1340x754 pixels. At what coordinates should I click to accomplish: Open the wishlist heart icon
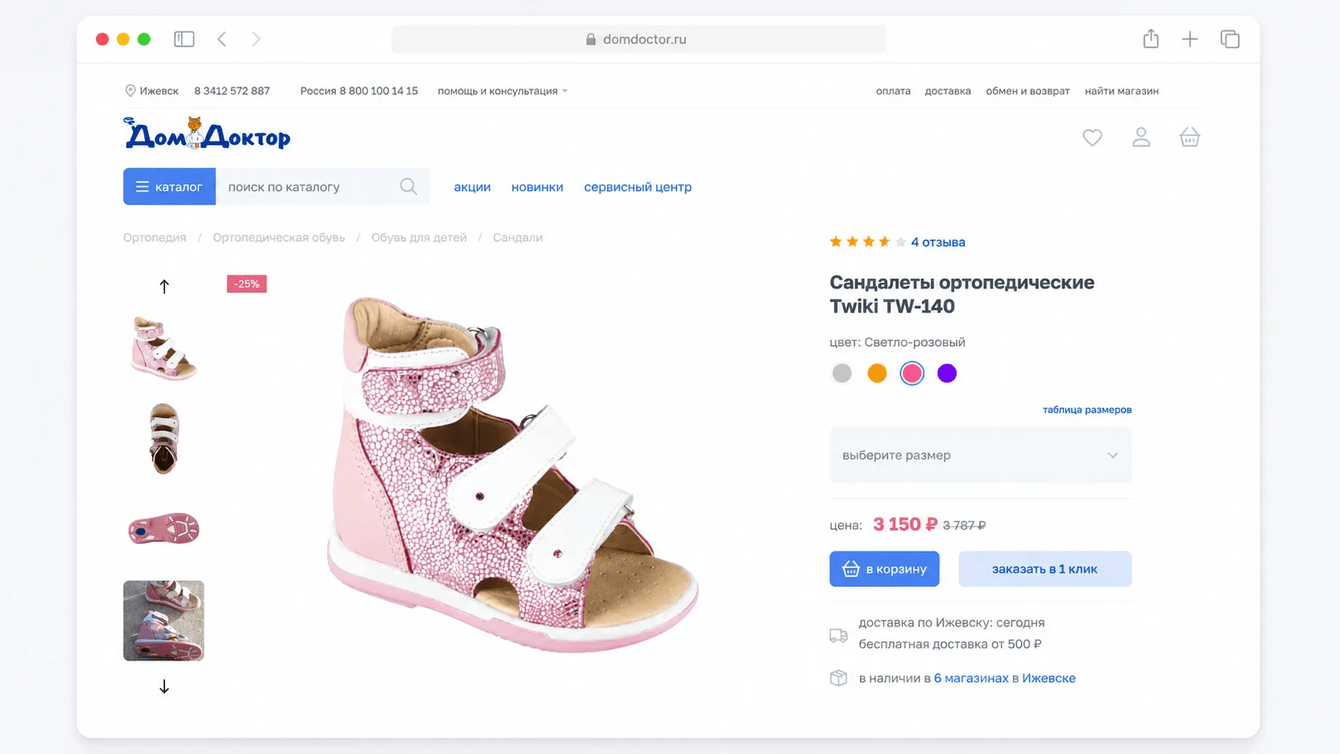pos(1092,138)
